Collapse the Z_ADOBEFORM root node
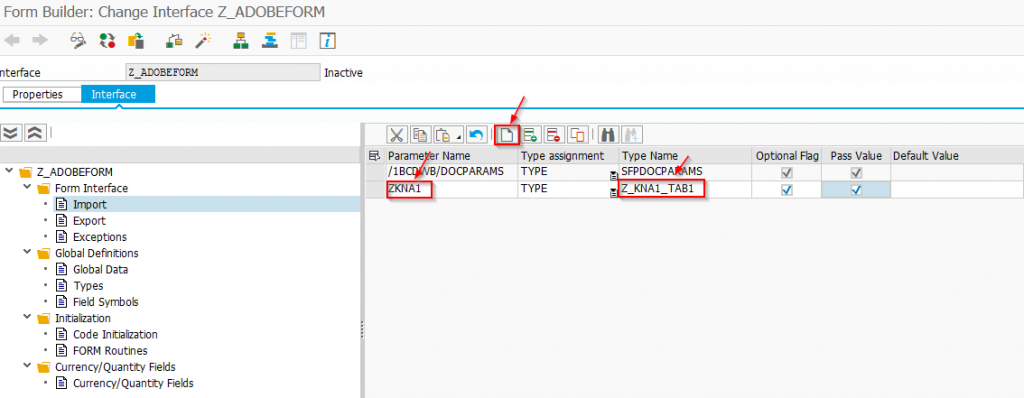1024x398 pixels. (x=8, y=172)
